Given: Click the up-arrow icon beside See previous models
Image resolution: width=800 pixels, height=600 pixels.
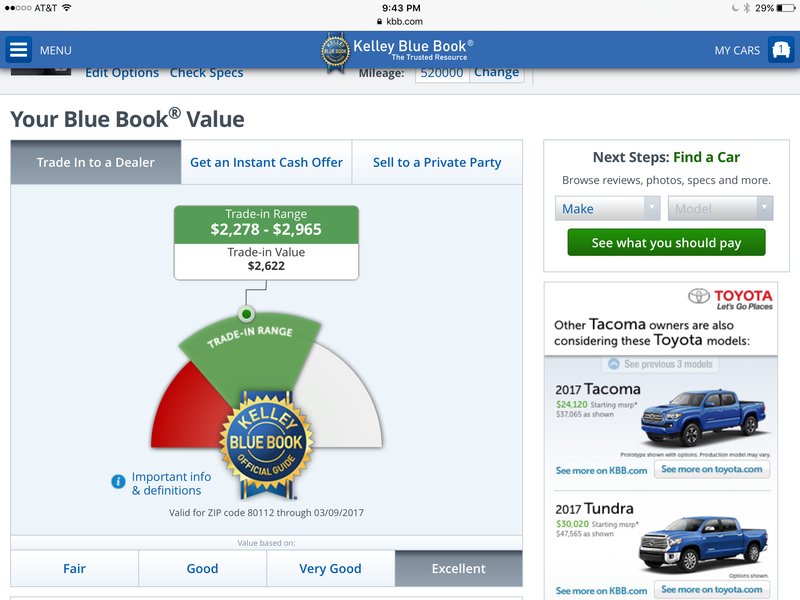Looking at the screenshot, I should pos(614,364).
